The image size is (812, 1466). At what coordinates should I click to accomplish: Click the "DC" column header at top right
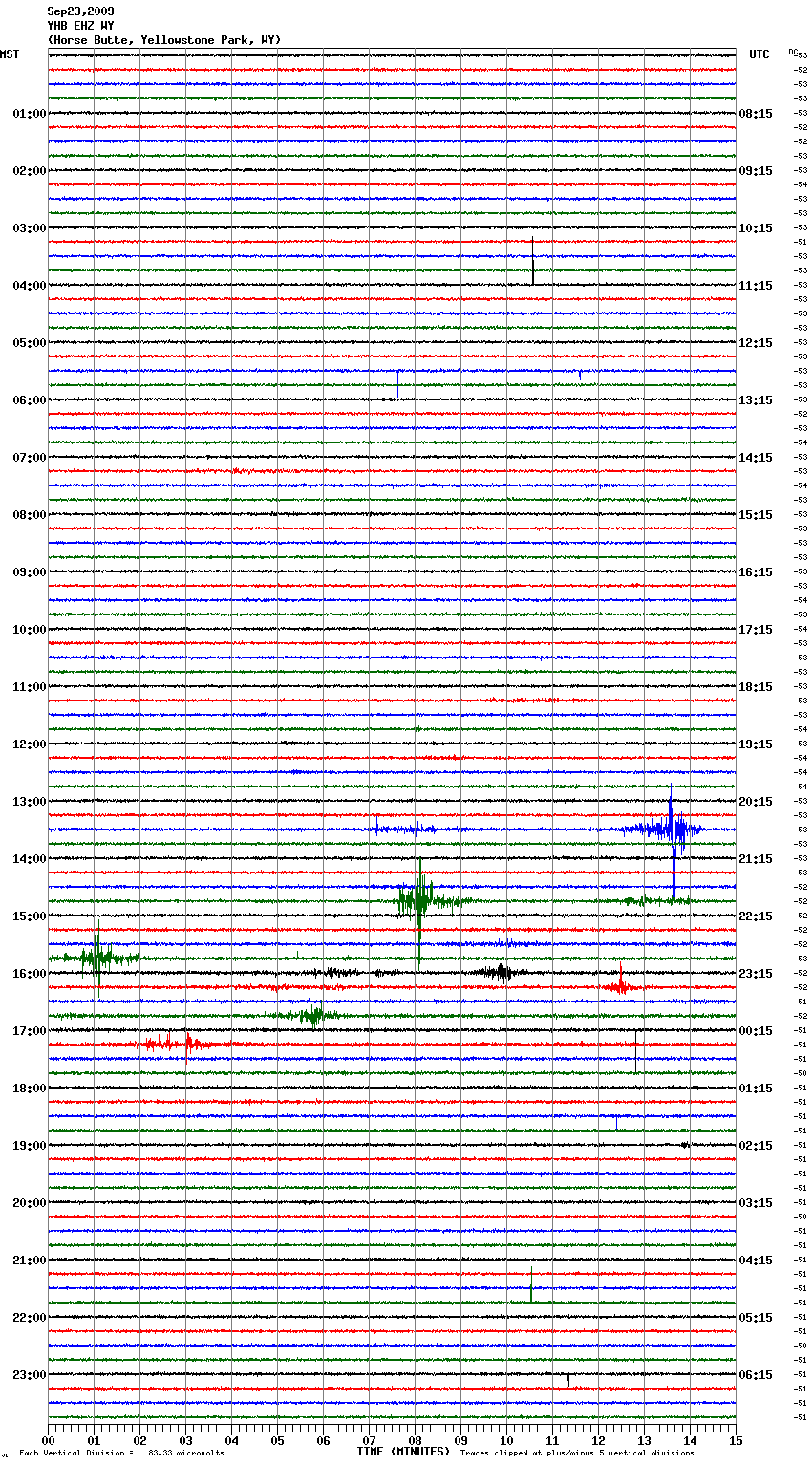[x=793, y=52]
